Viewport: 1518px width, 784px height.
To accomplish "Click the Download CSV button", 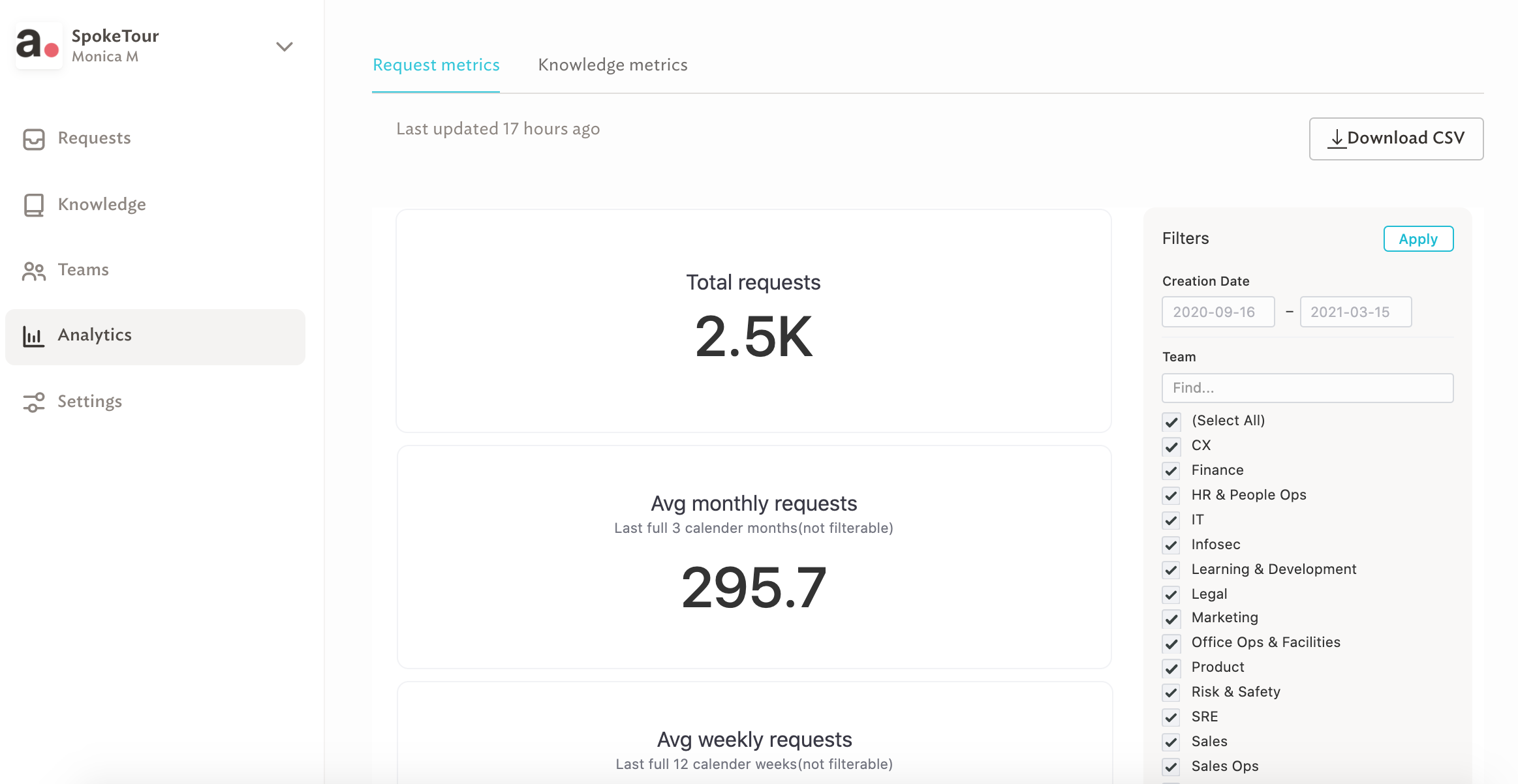I will click(x=1396, y=138).
